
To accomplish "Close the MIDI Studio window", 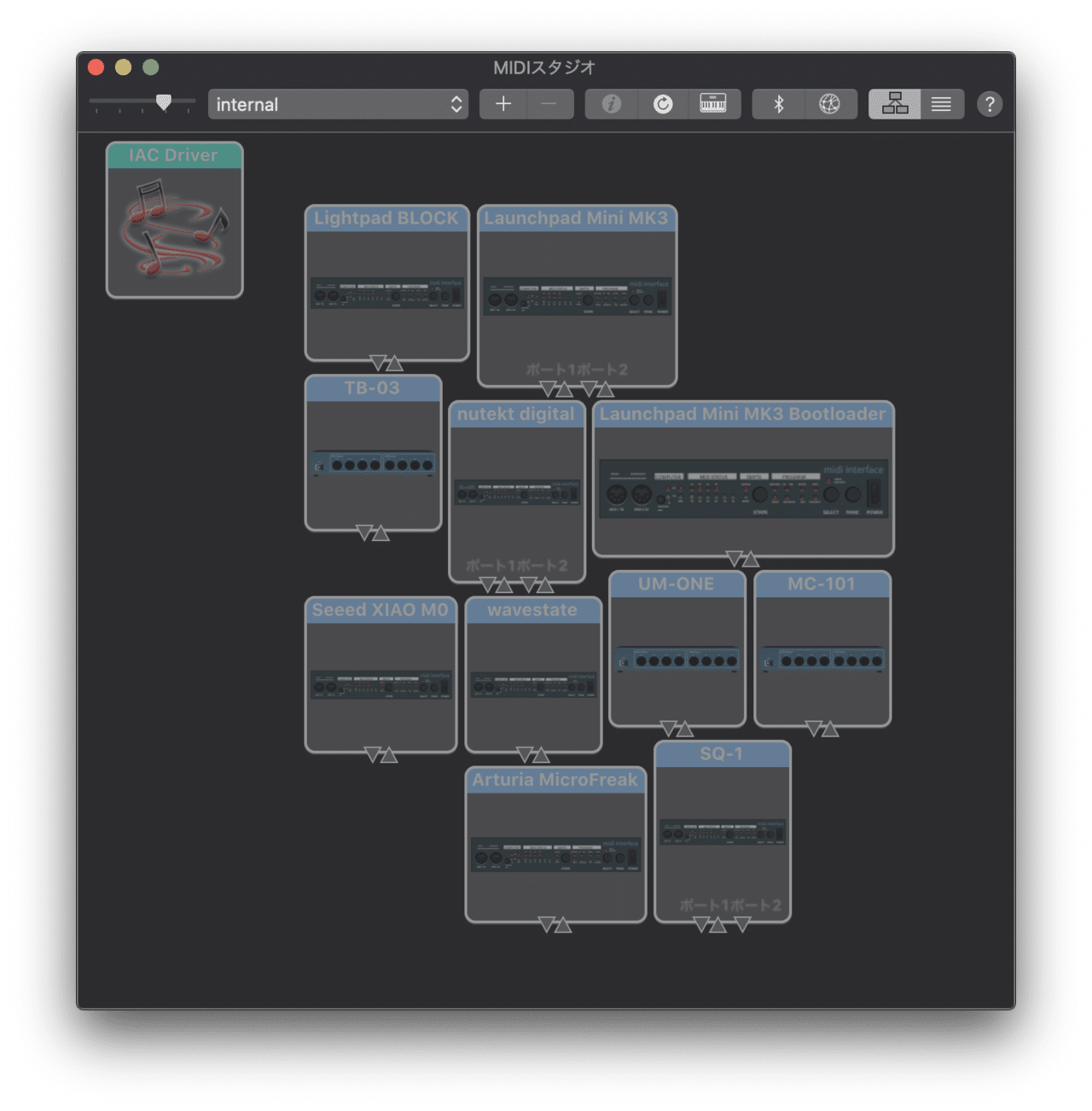I will (x=96, y=67).
